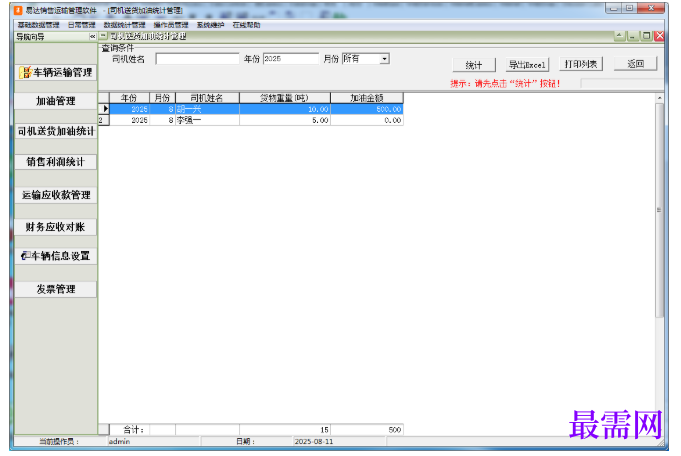Click the 月份 column header in the table
This screenshot has width=681, height=456.
162,98
